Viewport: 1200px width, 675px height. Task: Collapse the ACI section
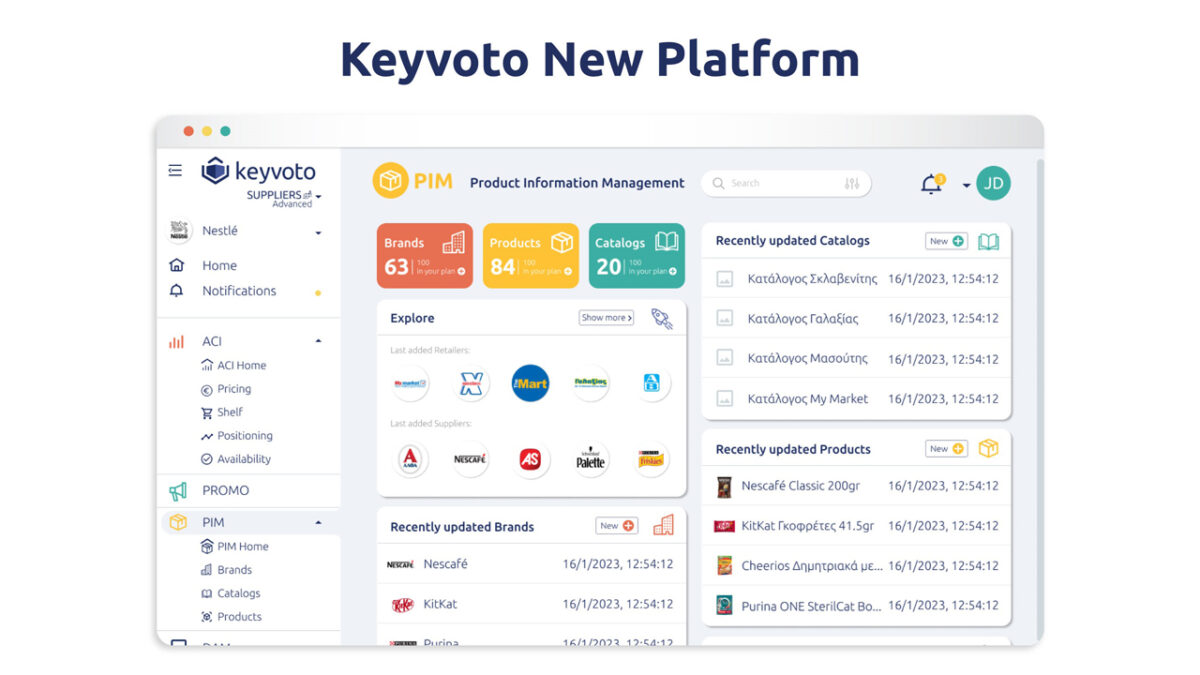(318, 341)
